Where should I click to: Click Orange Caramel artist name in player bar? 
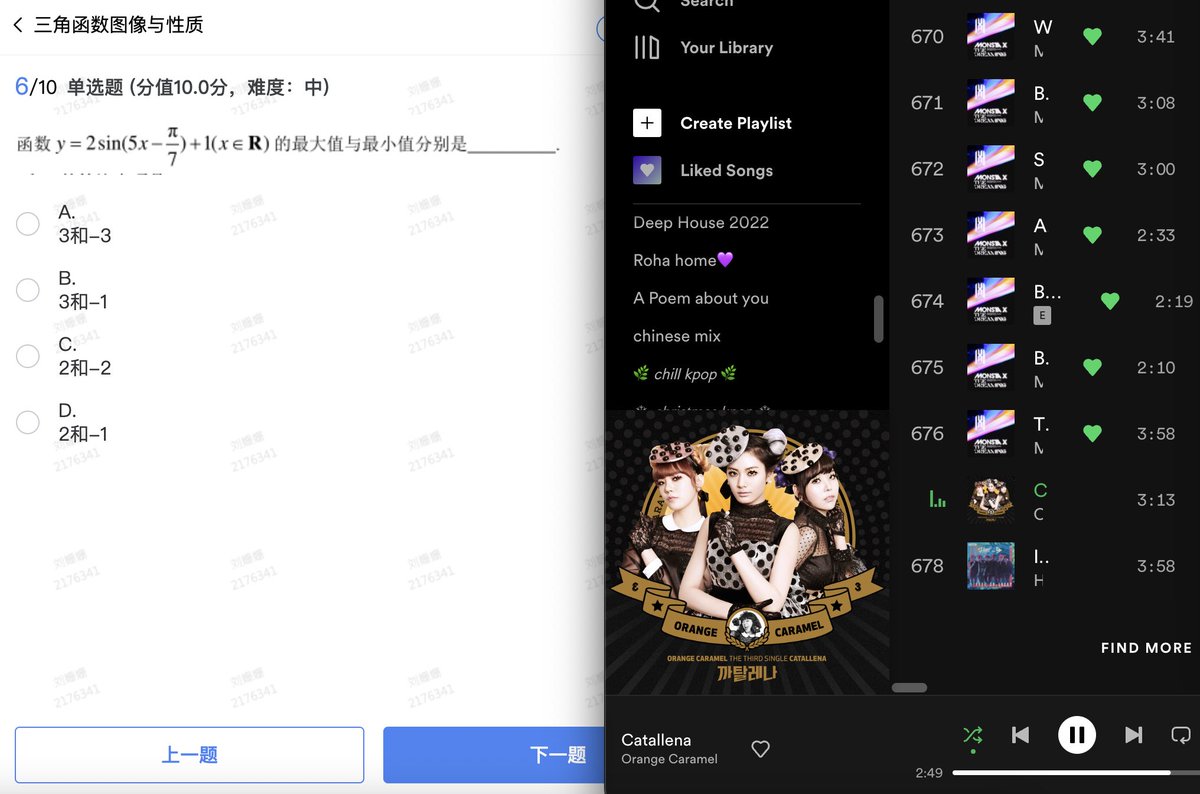(669, 759)
